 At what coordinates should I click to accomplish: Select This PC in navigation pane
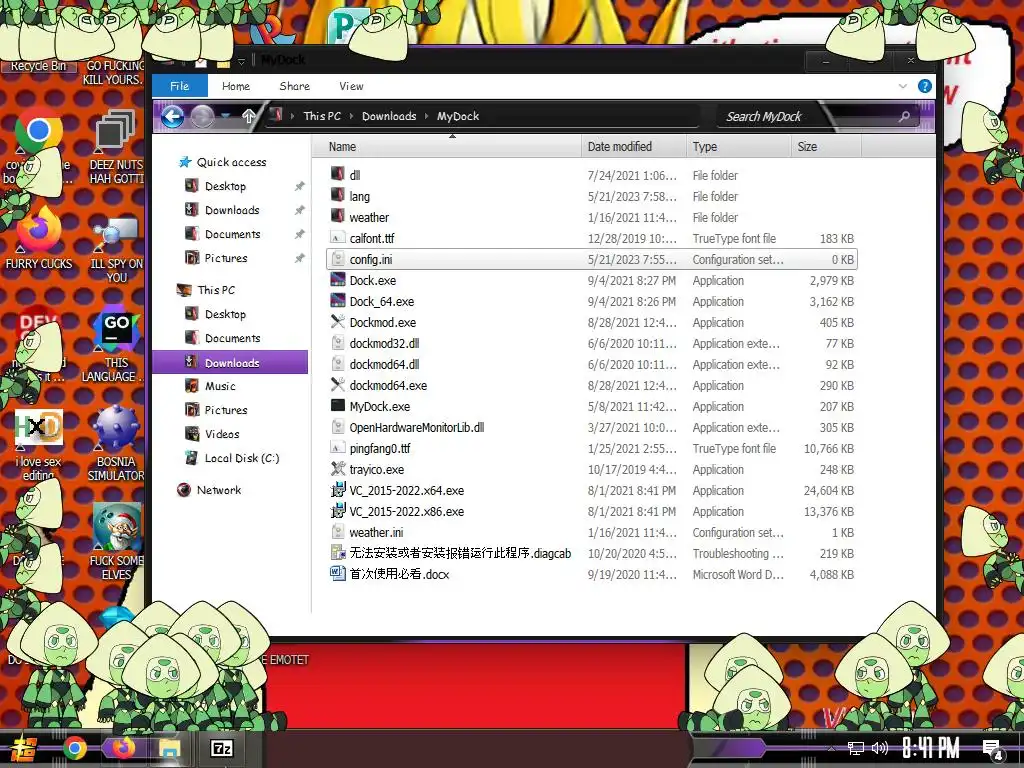click(x=216, y=290)
